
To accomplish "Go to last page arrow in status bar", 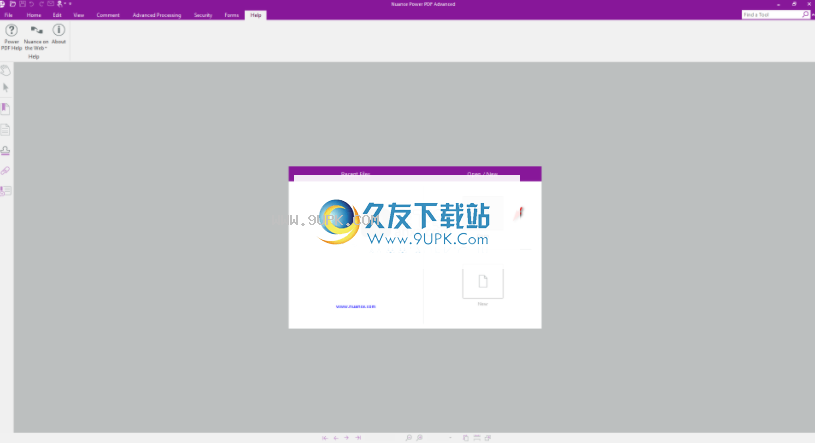I will pyautogui.click(x=358, y=438).
